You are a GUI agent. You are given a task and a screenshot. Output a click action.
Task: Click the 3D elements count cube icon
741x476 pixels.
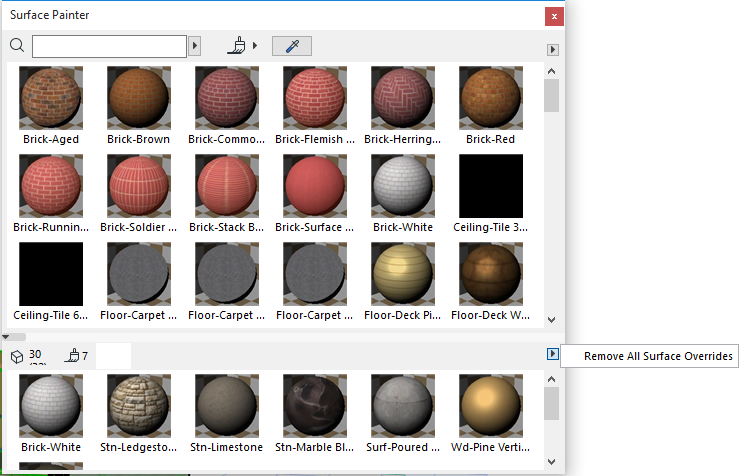tap(16, 356)
